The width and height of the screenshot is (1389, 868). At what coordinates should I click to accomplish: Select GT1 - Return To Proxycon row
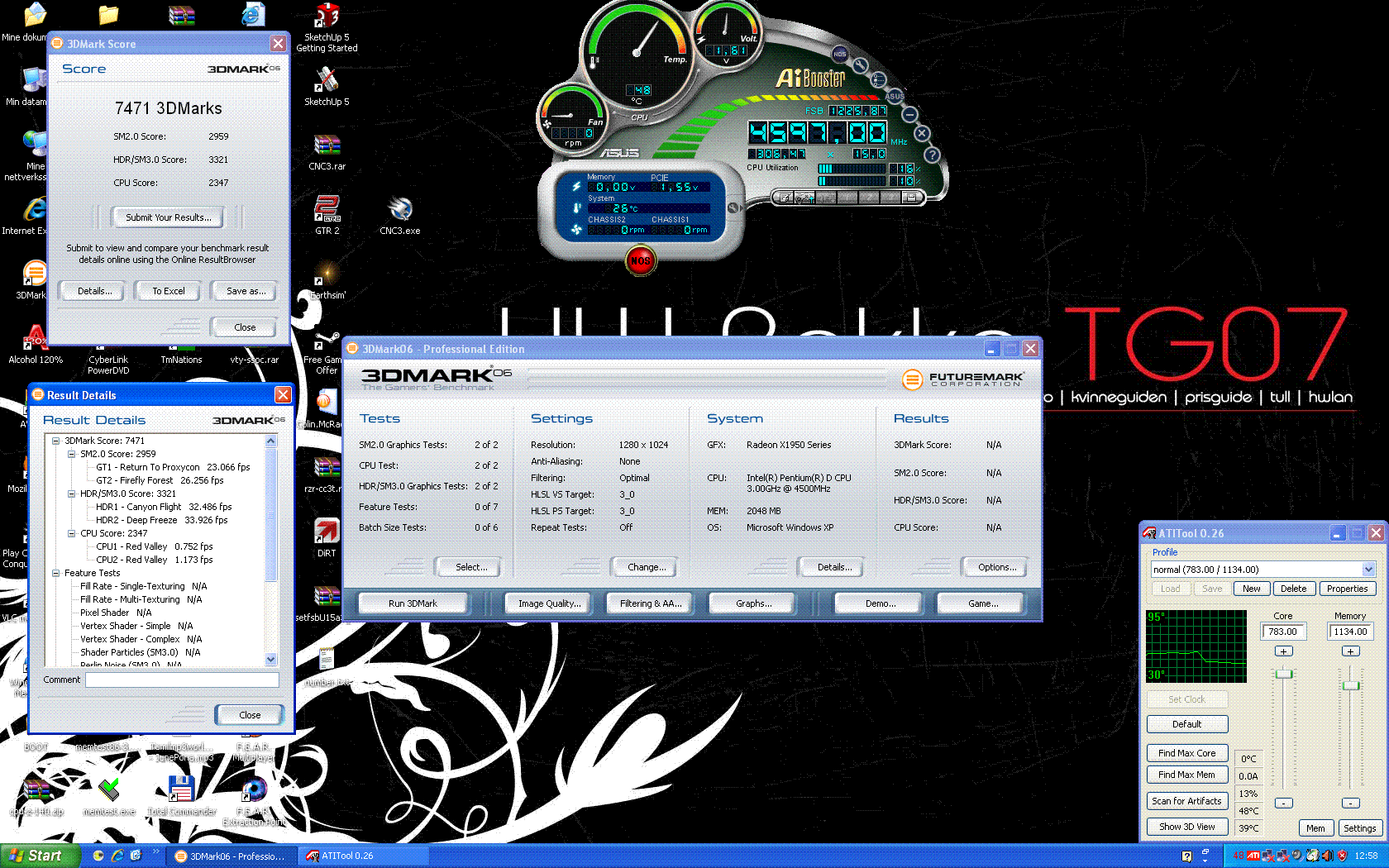173,467
